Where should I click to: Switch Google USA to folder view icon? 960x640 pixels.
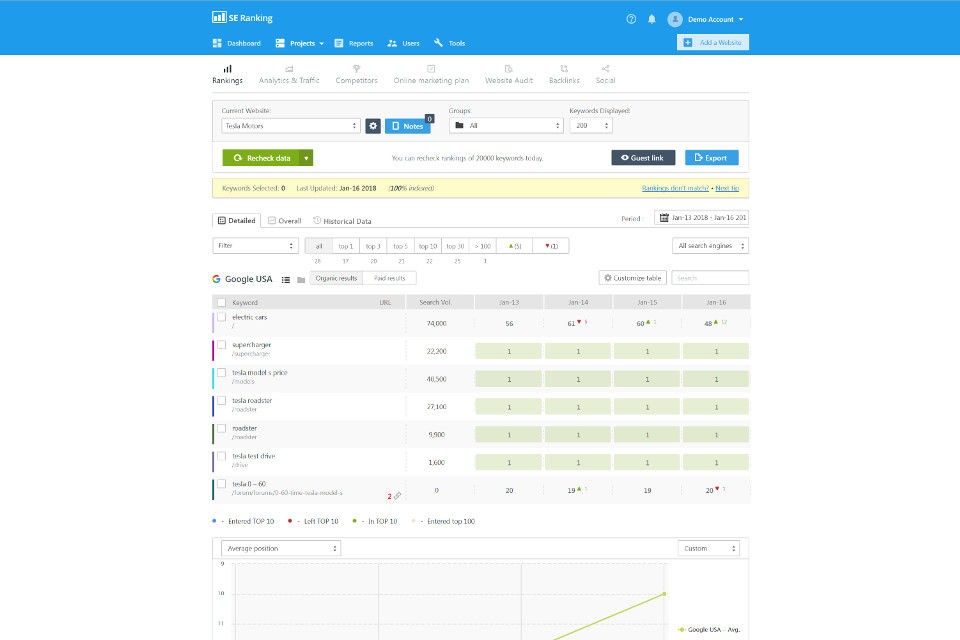point(301,280)
